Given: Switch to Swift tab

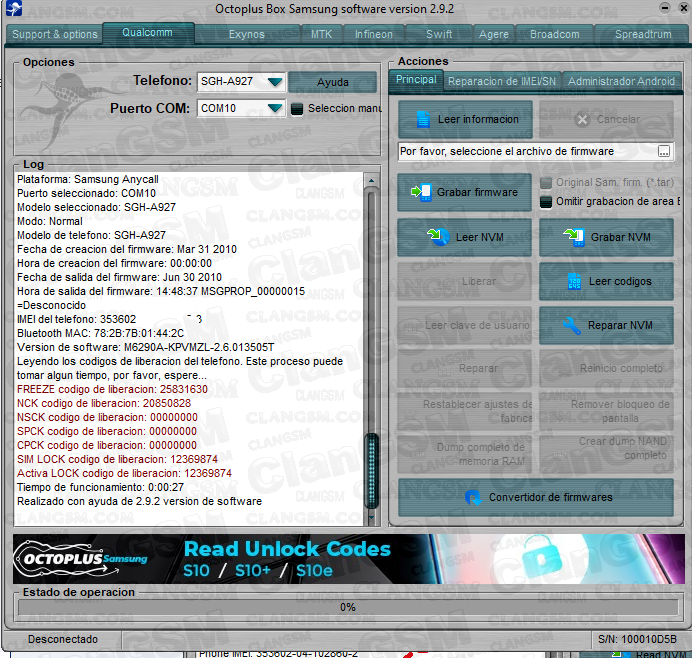Looking at the screenshot, I should click(x=439, y=34).
